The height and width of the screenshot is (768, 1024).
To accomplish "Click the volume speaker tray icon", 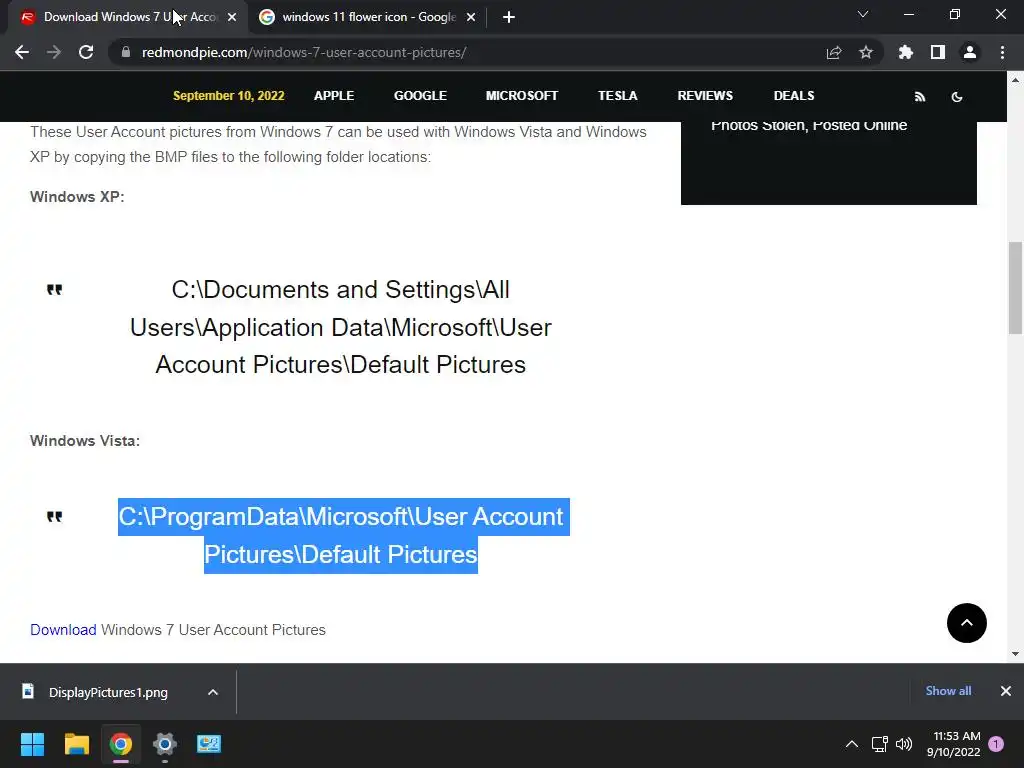I will (x=904, y=744).
